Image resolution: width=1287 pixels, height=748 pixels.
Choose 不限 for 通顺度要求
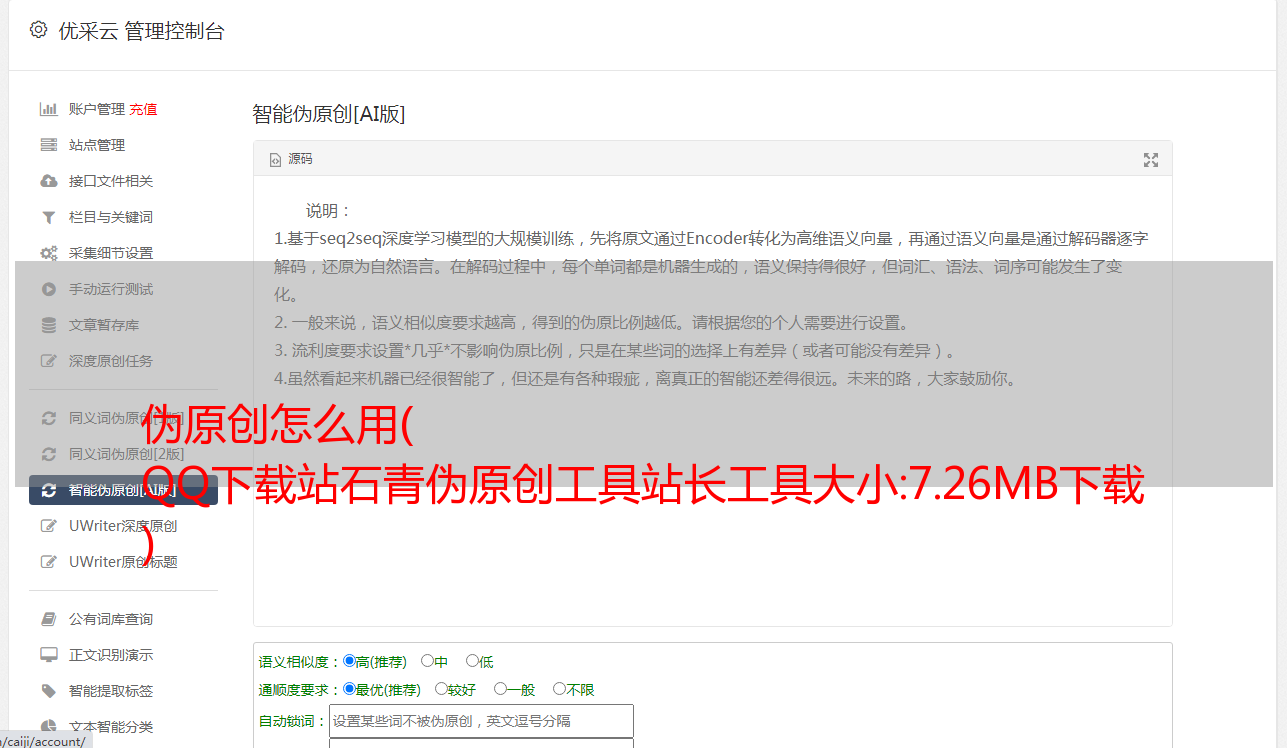[559, 689]
